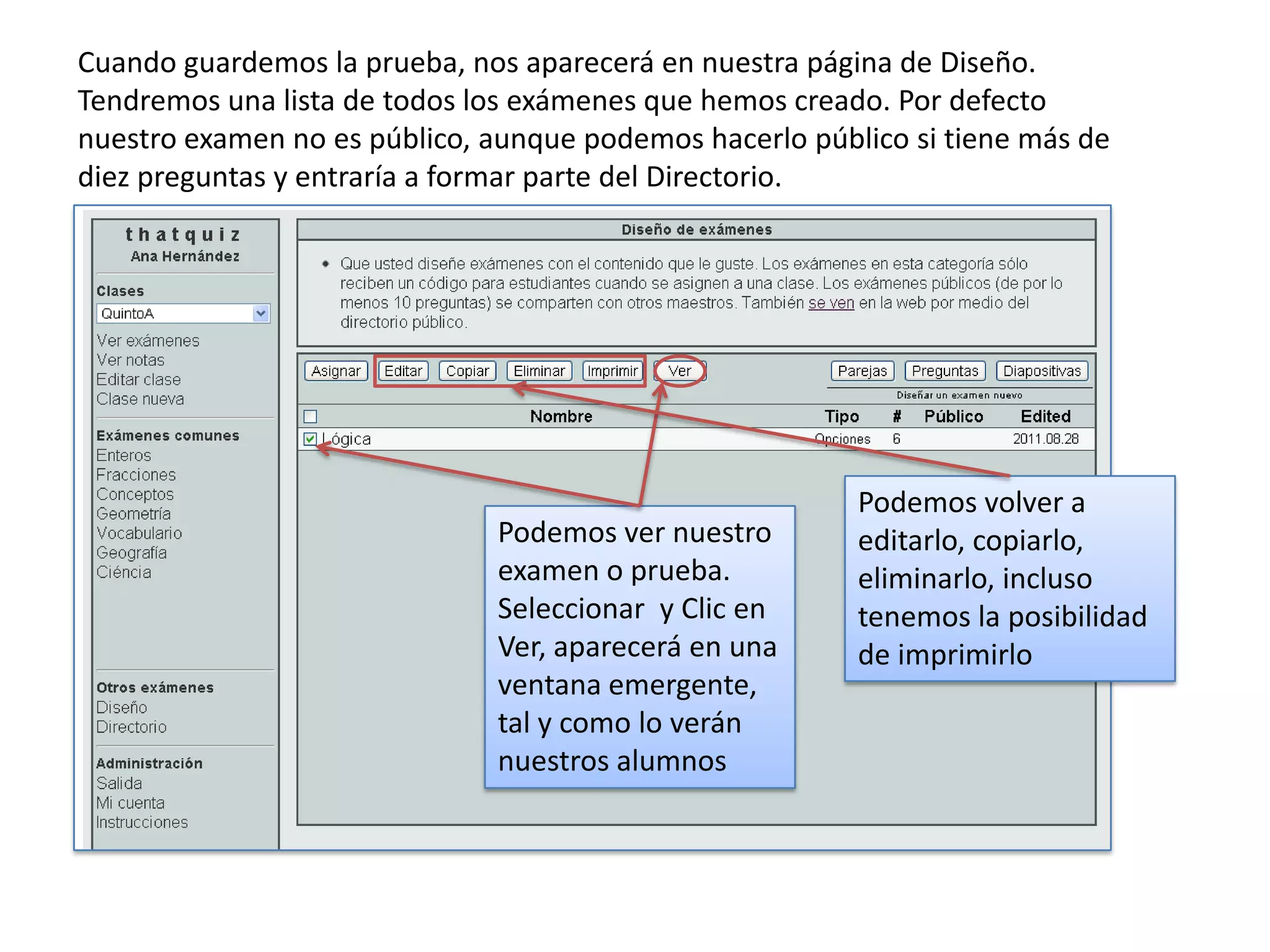Image resolution: width=1270 pixels, height=952 pixels.
Task: Click the thatquiz logo text
Action: coord(183,235)
